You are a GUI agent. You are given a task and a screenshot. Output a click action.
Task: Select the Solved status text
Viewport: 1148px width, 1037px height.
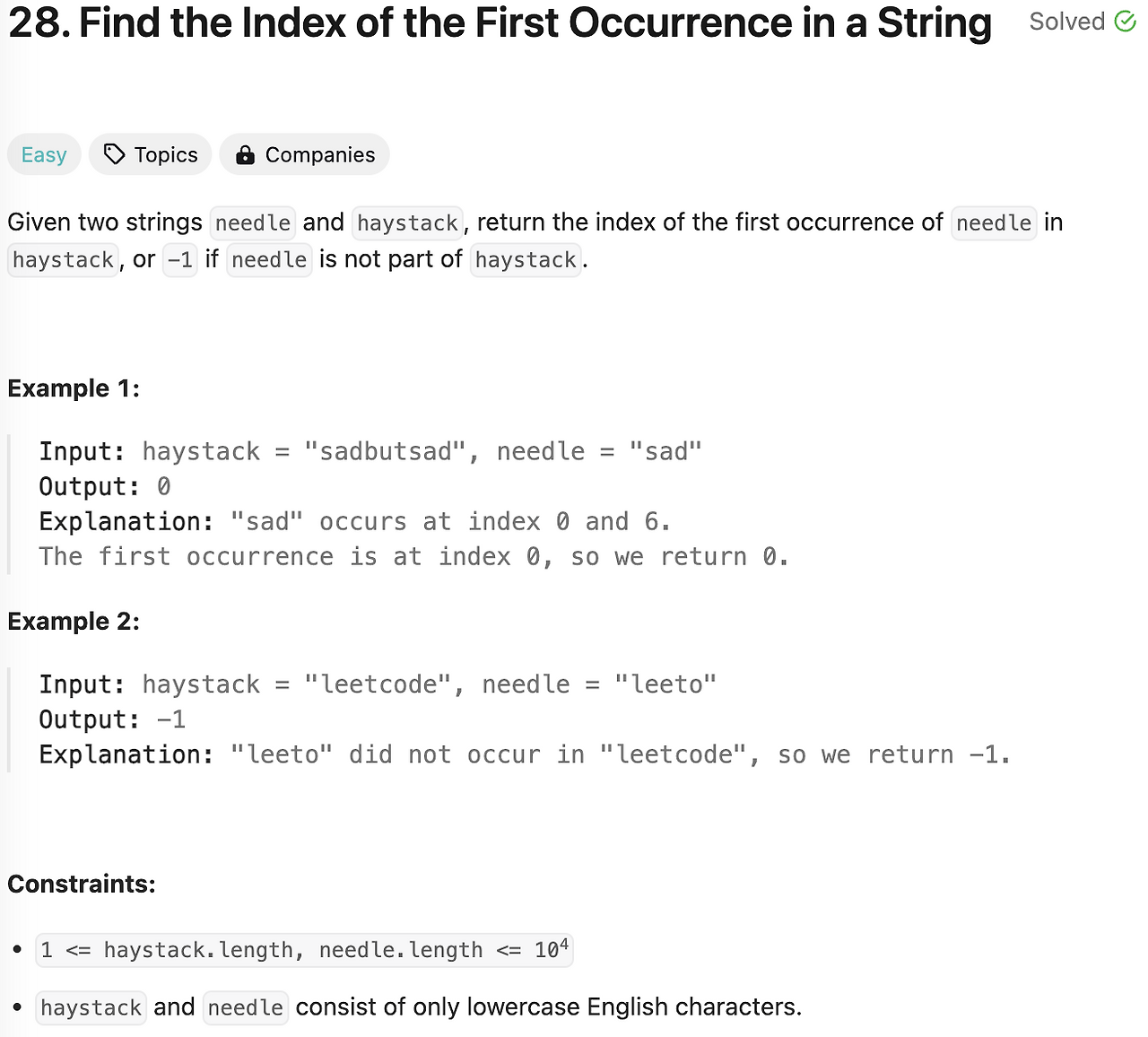pyautogui.click(x=1067, y=21)
